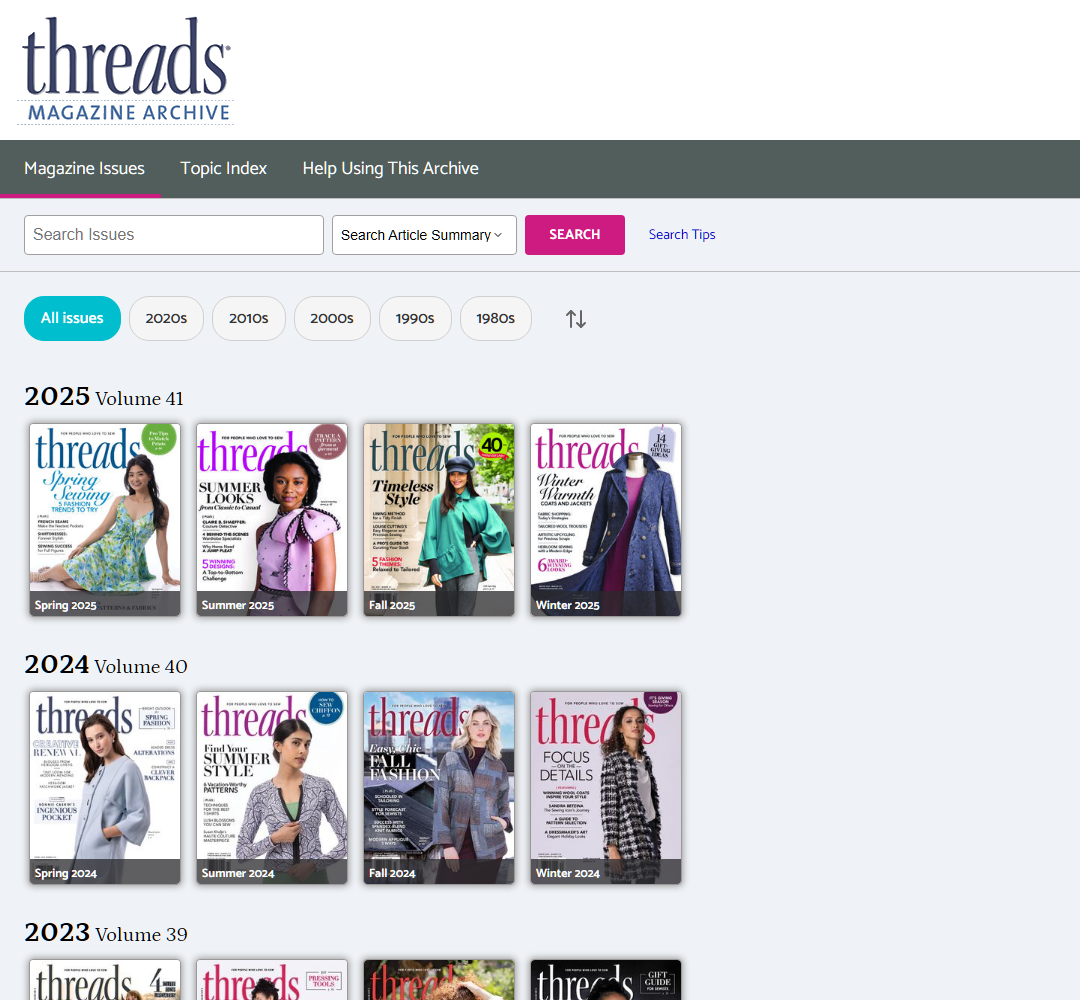The width and height of the screenshot is (1080, 1000).
Task: Switch to the Topic Index section
Action: (223, 168)
